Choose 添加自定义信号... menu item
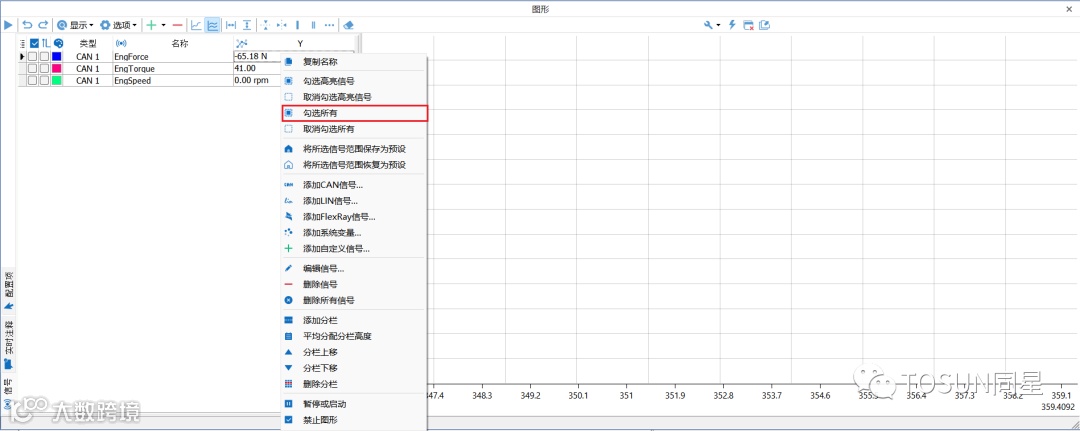 [x=354, y=249]
